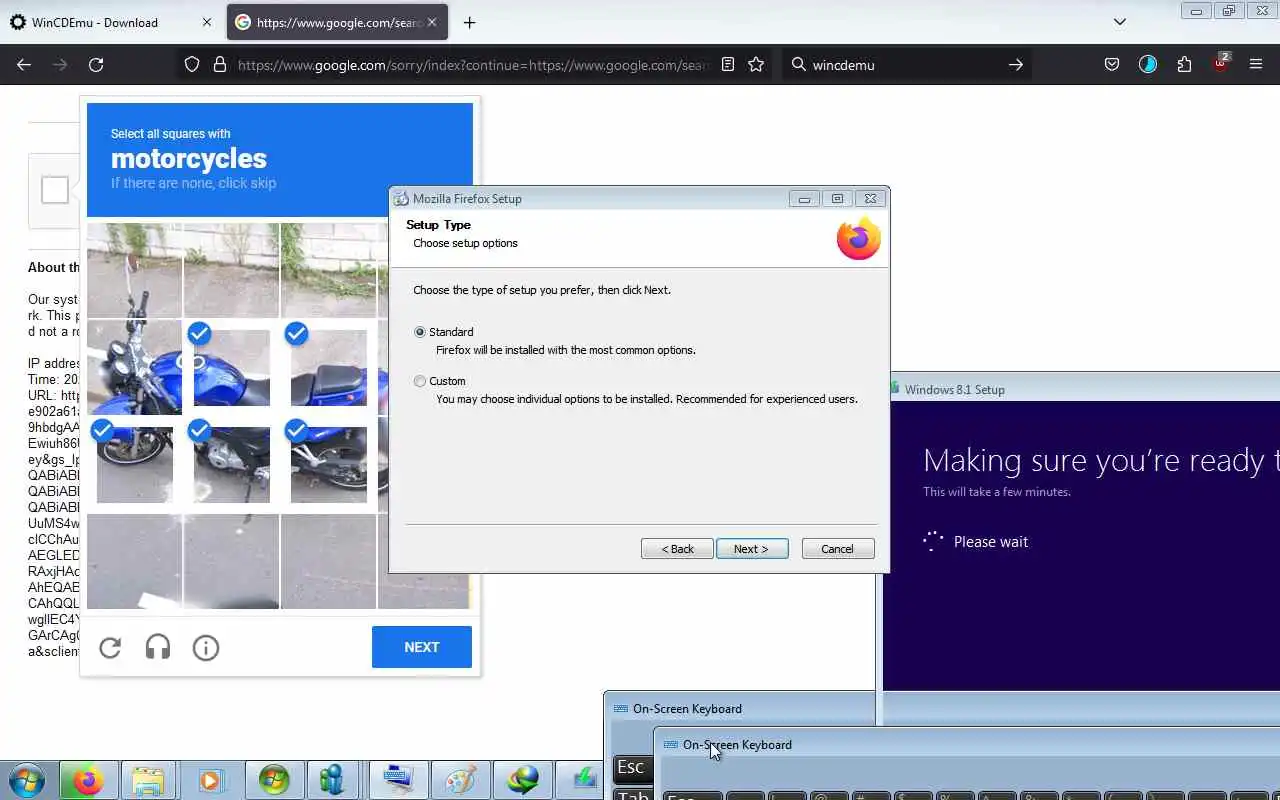Screen dimensions: 1280x800
Task: Click the blue NEXT captcha button
Action: pos(422,647)
